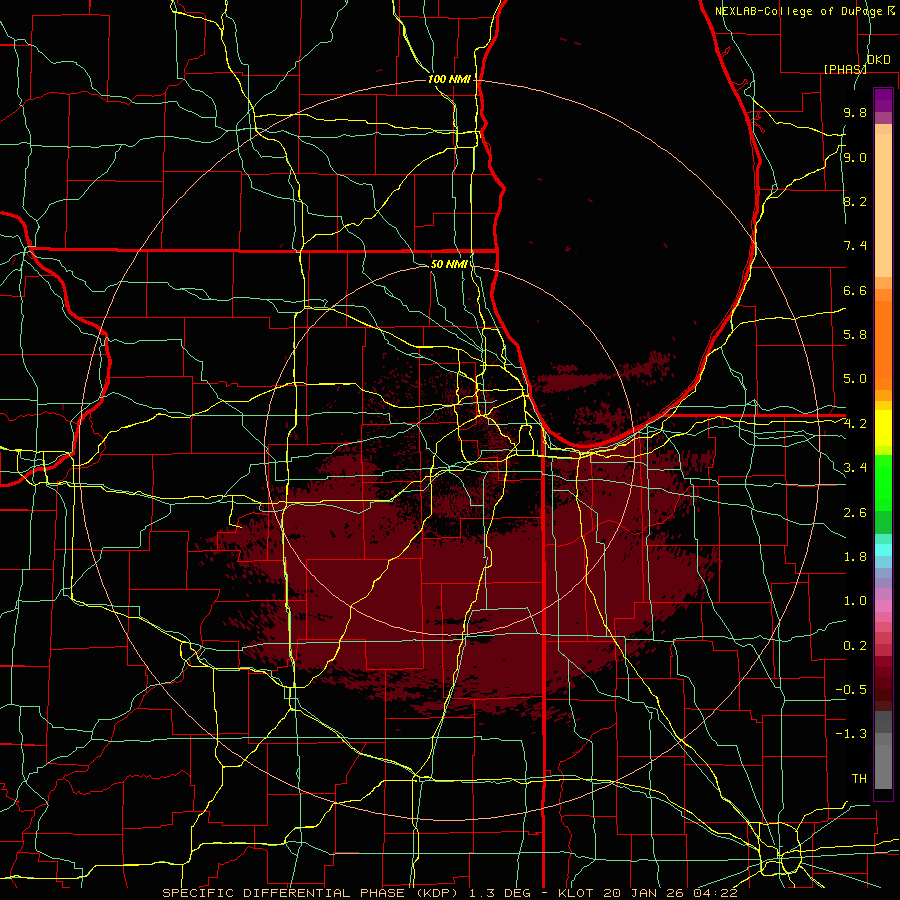900x900 pixels.
Task: Click the -1.3 color scale value
Action: tap(851, 734)
